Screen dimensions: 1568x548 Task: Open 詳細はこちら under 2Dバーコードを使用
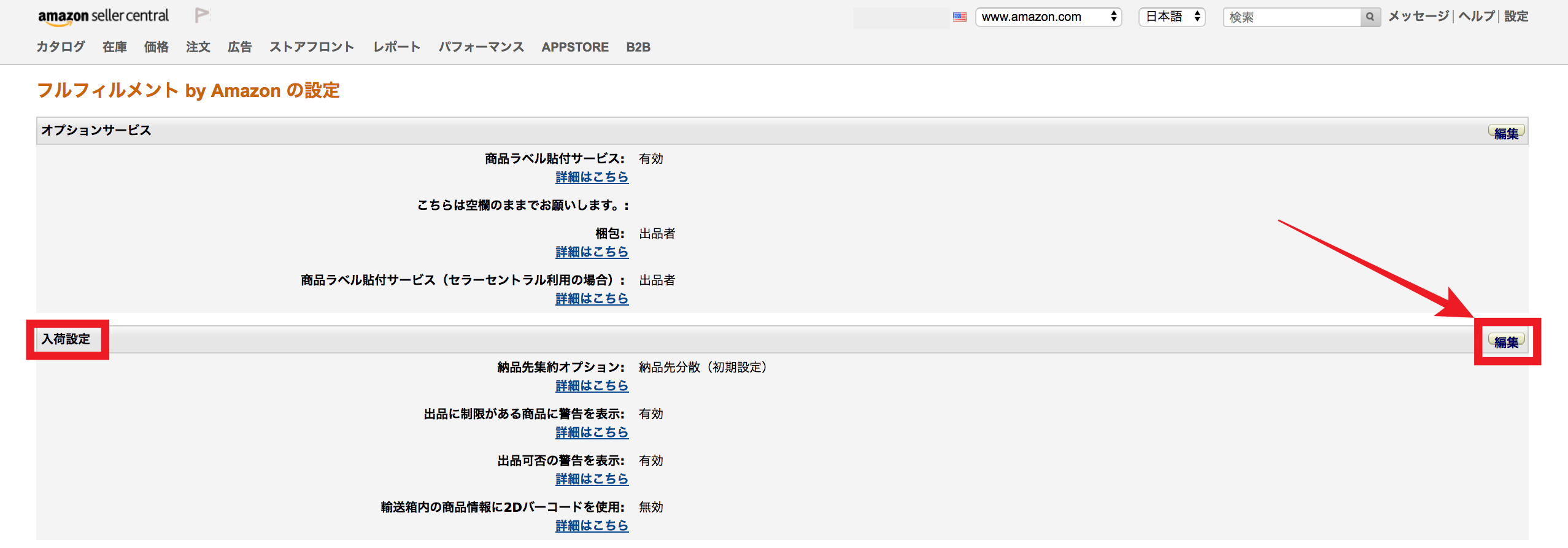point(592,526)
